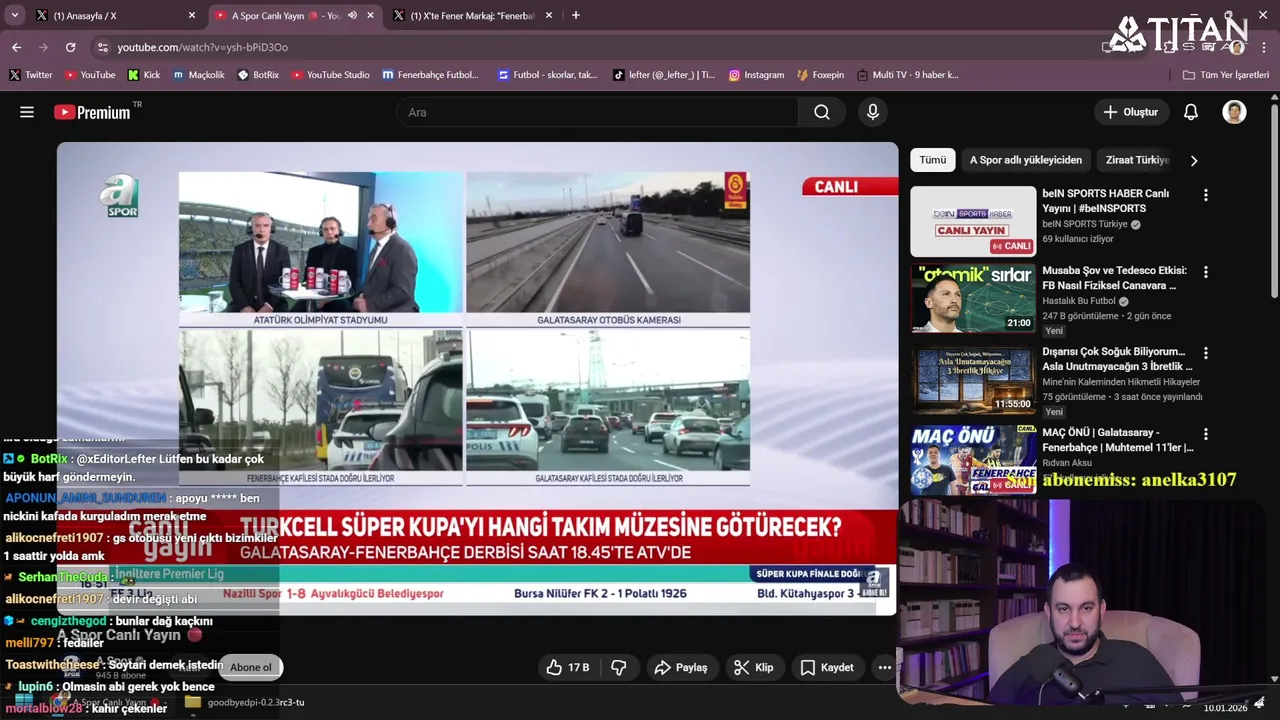Viewport: 1280px width, 720px height.
Task: Open the Maçkolik bookmark
Action: click(x=198, y=75)
